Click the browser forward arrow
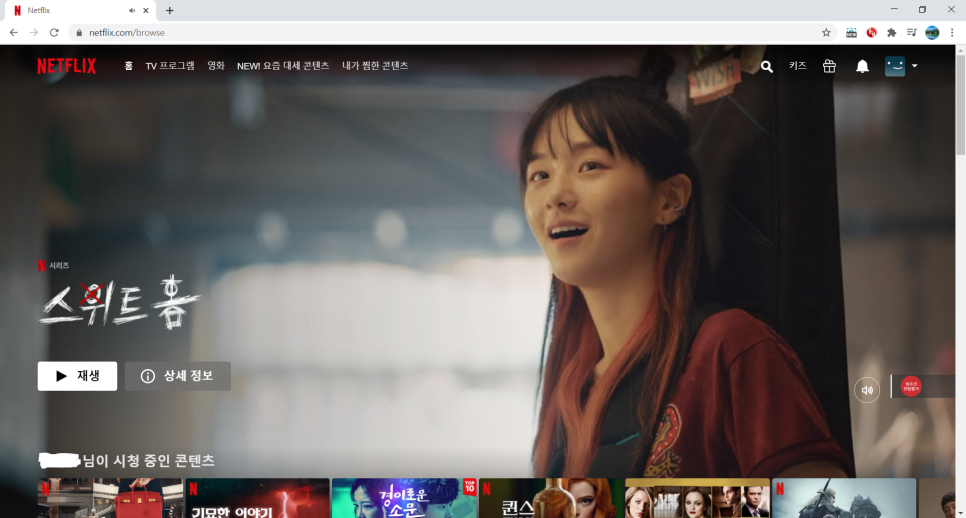966x518 pixels. pos(34,33)
